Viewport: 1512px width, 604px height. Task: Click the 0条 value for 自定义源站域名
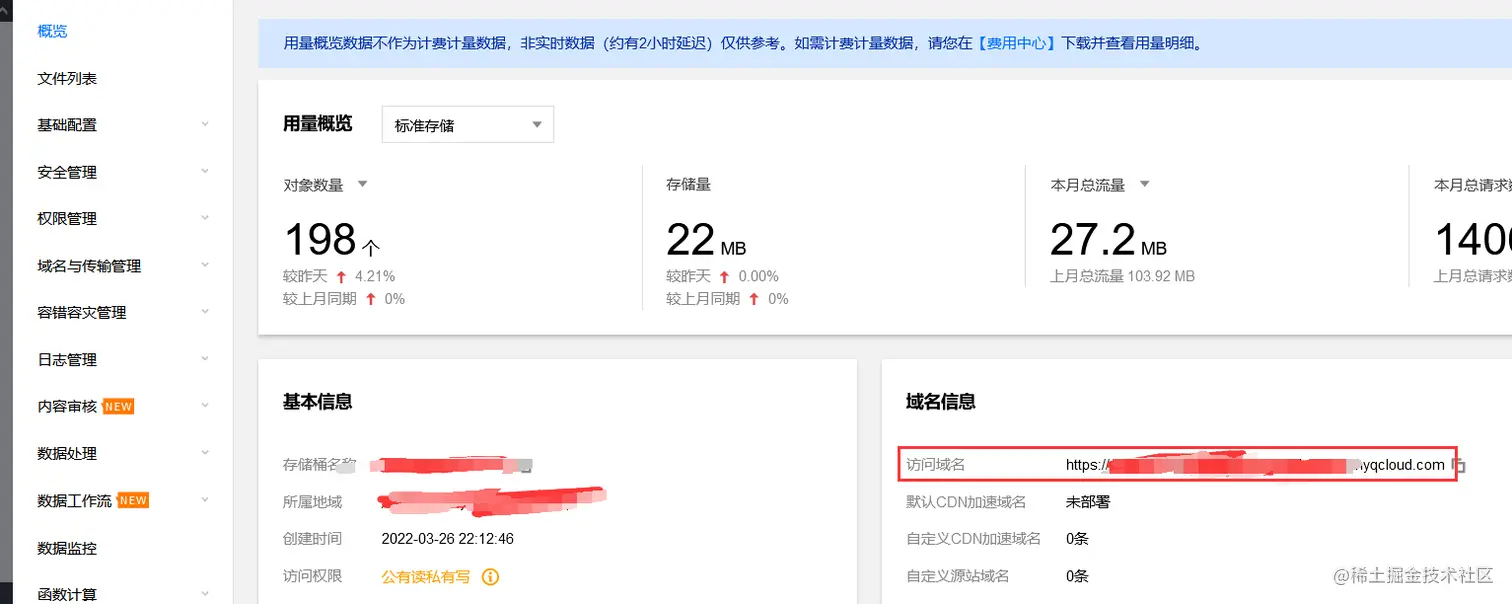[1077, 575]
